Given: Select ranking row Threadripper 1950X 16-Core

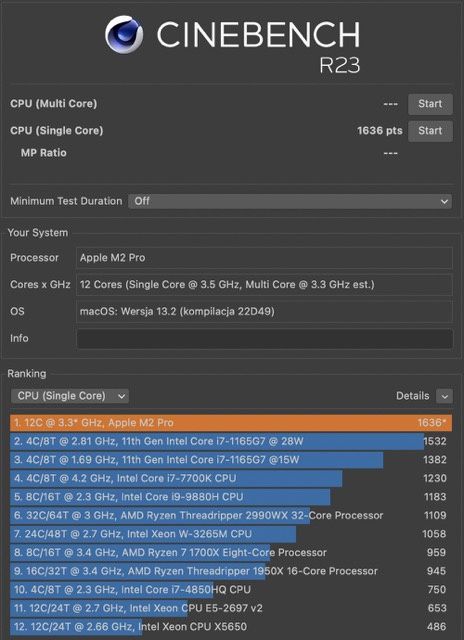Looking at the screenshot, I should click(231, 571).
